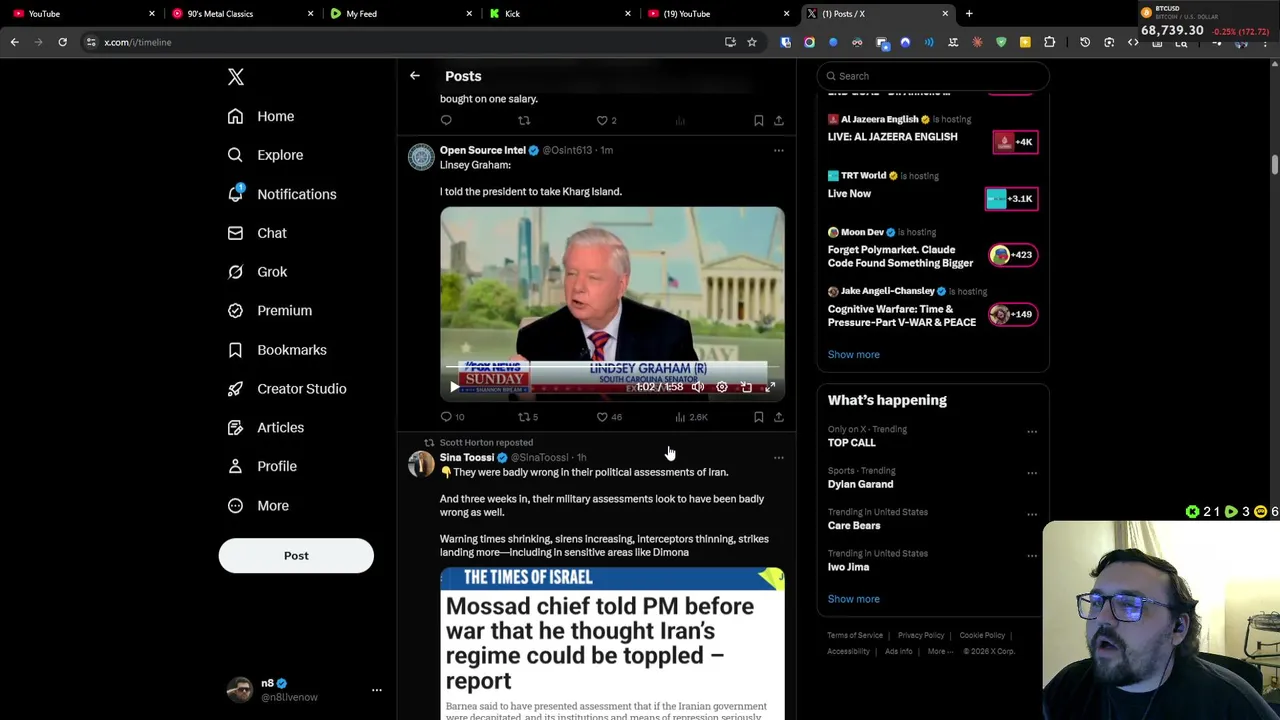The image size is (1280, 720).
Task: Open Bookmarks from the sidebar
Action: point(277,350)
